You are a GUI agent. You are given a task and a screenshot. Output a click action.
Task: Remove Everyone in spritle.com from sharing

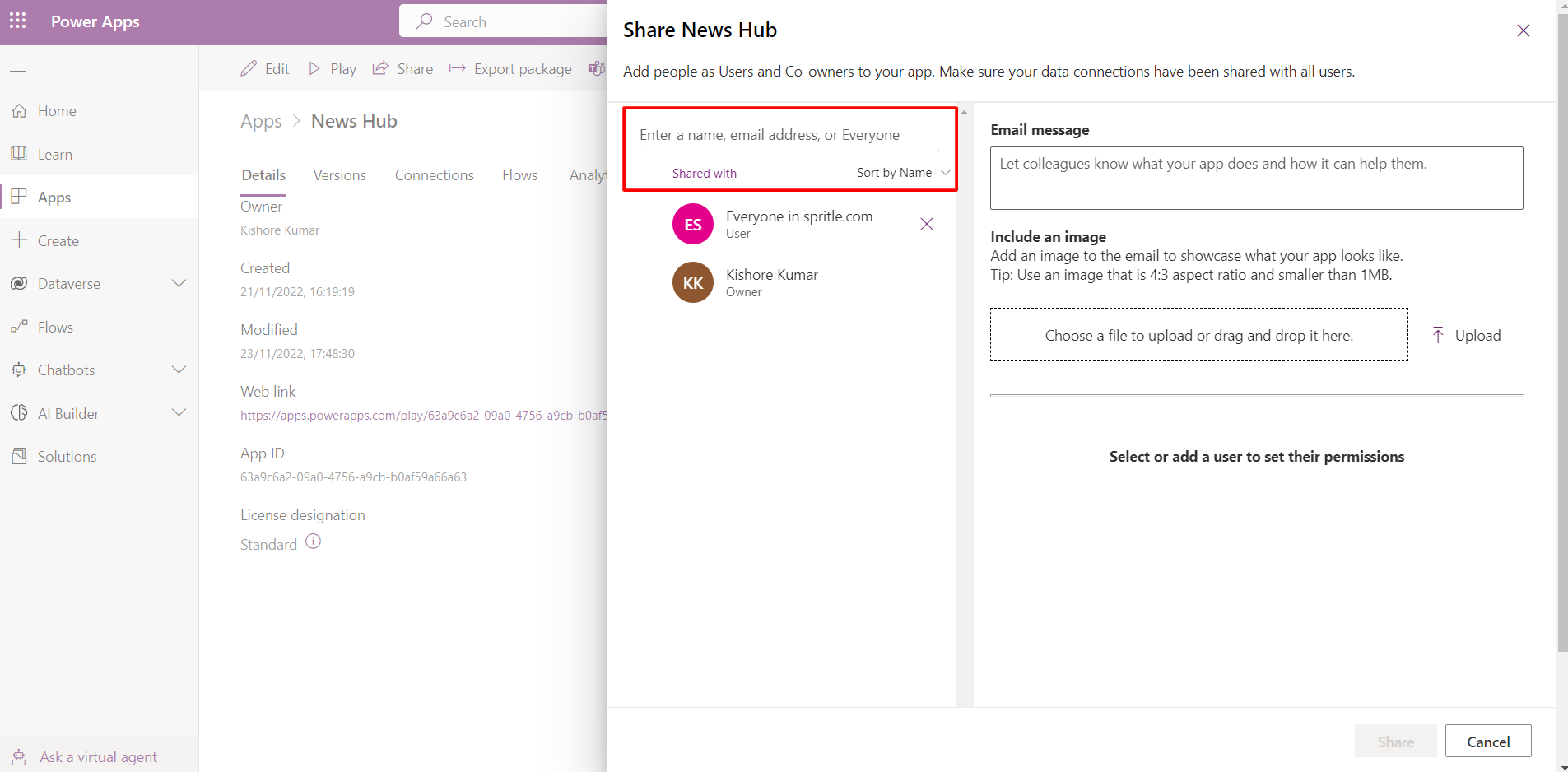point(927,224)
